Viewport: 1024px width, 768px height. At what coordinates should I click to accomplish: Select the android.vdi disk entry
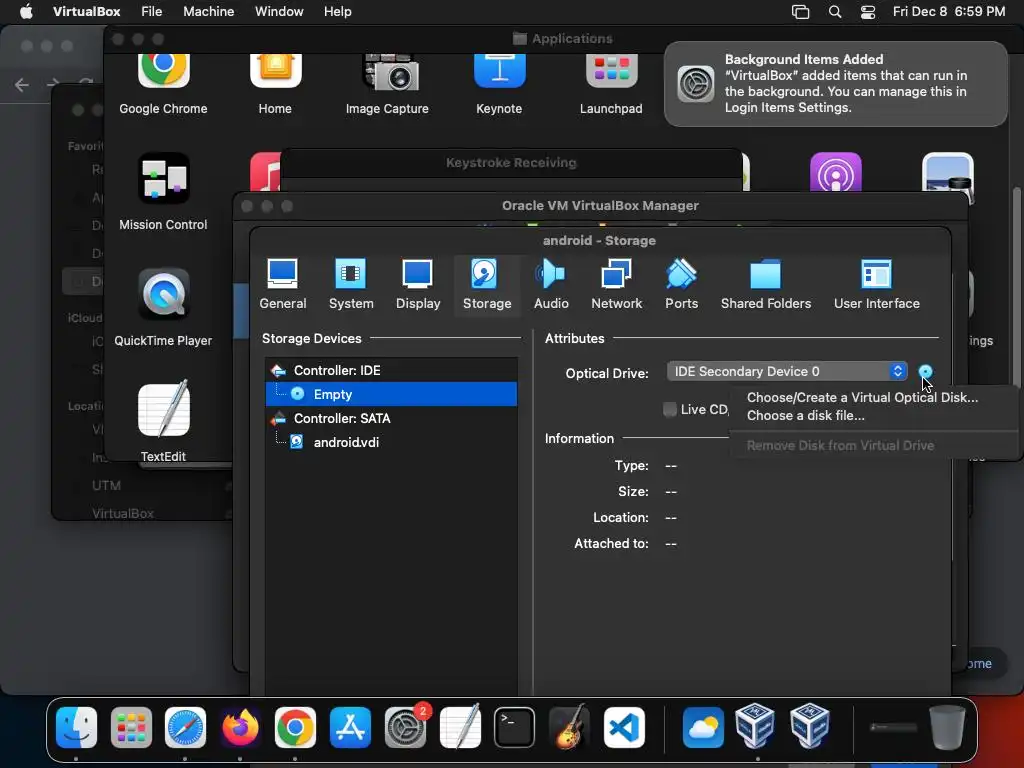(391, 442)
